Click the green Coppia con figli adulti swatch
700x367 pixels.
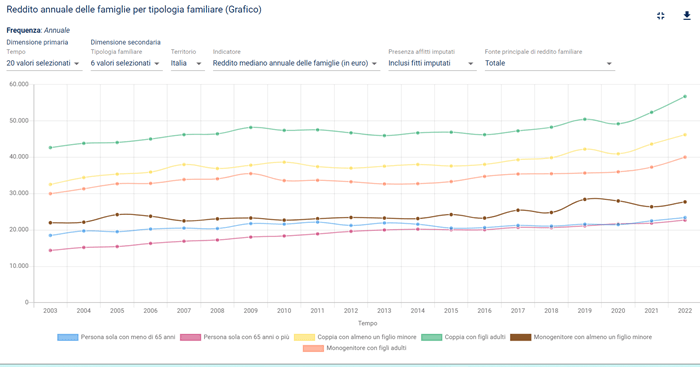pyautogui.click(x=431, y=337)
